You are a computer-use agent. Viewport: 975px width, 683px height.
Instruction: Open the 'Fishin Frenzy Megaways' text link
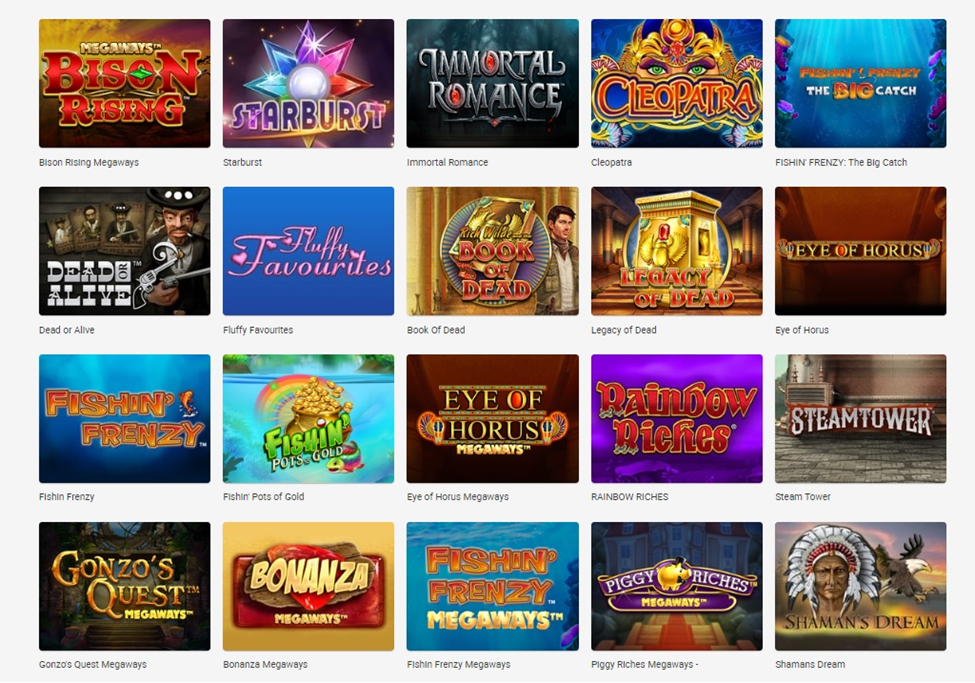458,664
